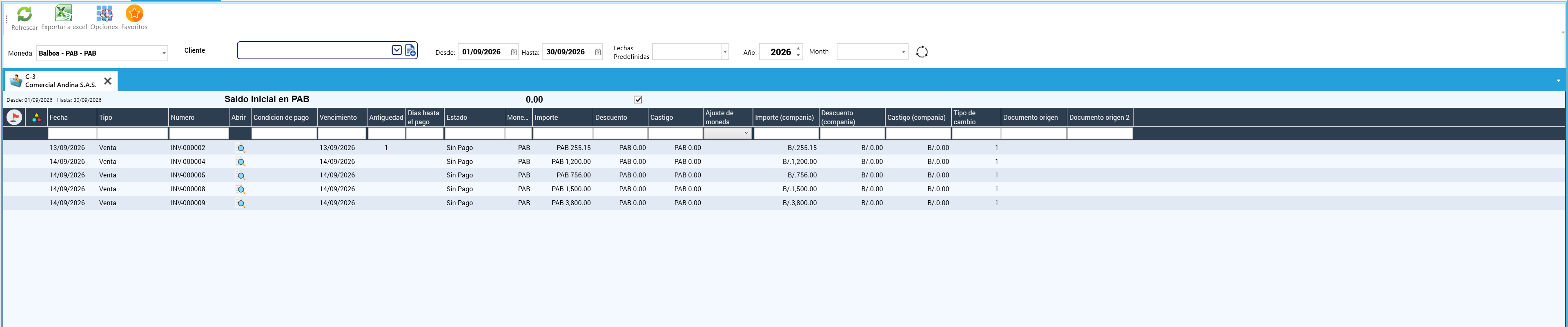The image size is (1568, 327).
Task: Expand the Moneda currency dropdown
Action: pyautogui.click(x=164, y=53)
